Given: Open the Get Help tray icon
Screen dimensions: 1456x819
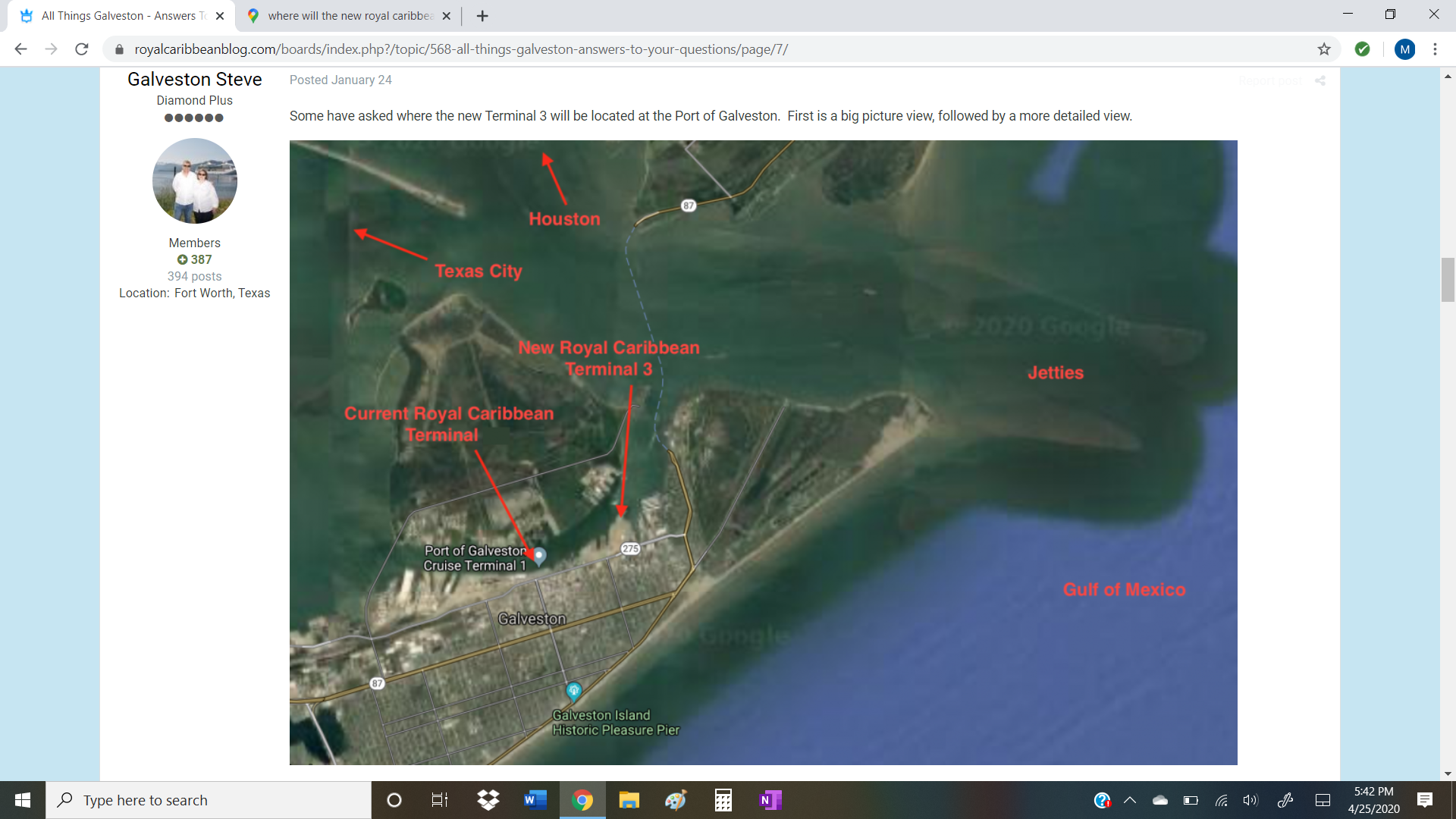Looking at the screenshot, I should tap(1102, 800).
